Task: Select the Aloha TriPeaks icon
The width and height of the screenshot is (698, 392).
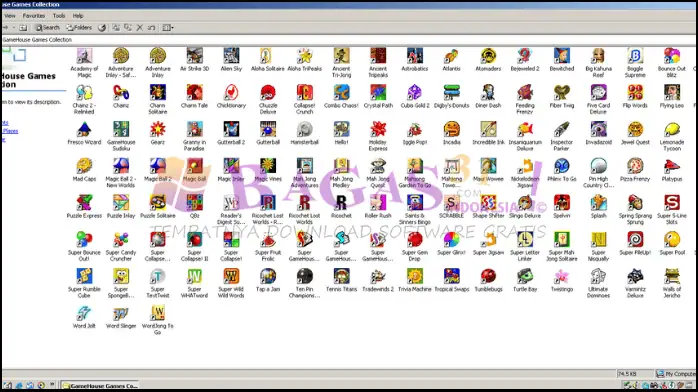Action: coord(304,57)
